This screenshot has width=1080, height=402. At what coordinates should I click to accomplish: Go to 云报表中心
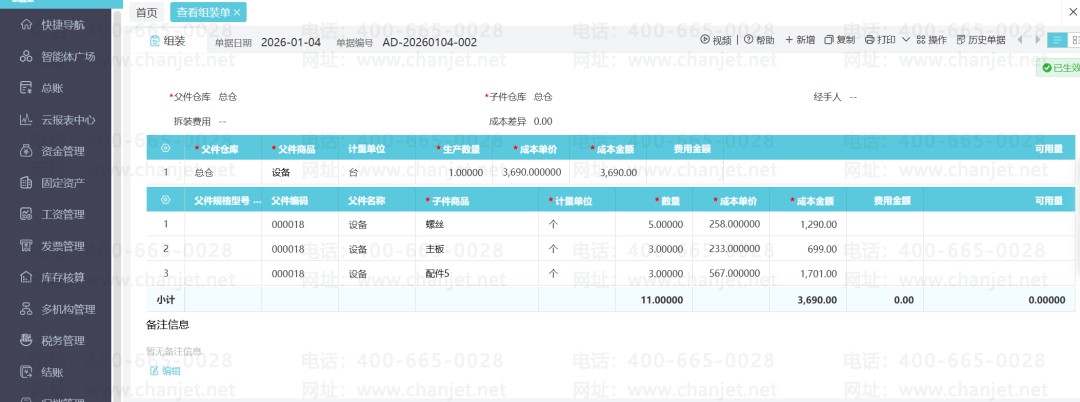58,120
